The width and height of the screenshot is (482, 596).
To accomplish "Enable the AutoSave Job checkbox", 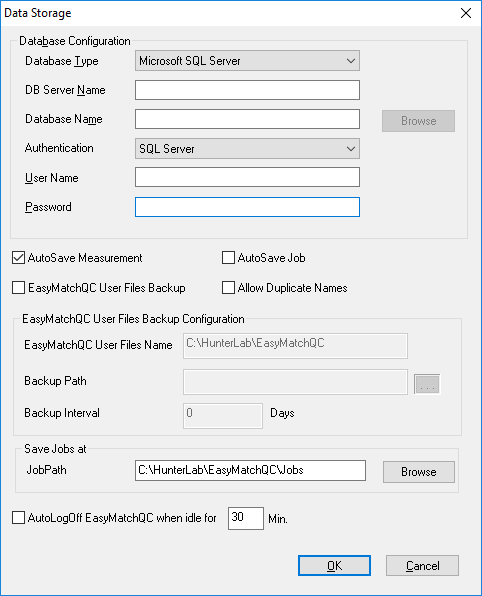I will pyautogui.click(x=228, y=258).
